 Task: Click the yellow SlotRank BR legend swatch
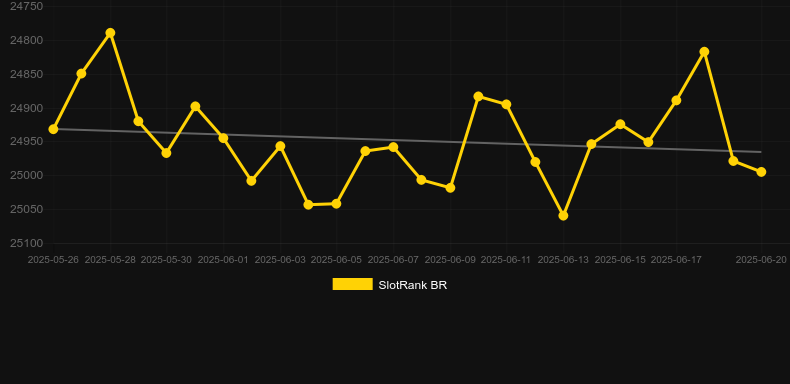[x=353, y=284]
